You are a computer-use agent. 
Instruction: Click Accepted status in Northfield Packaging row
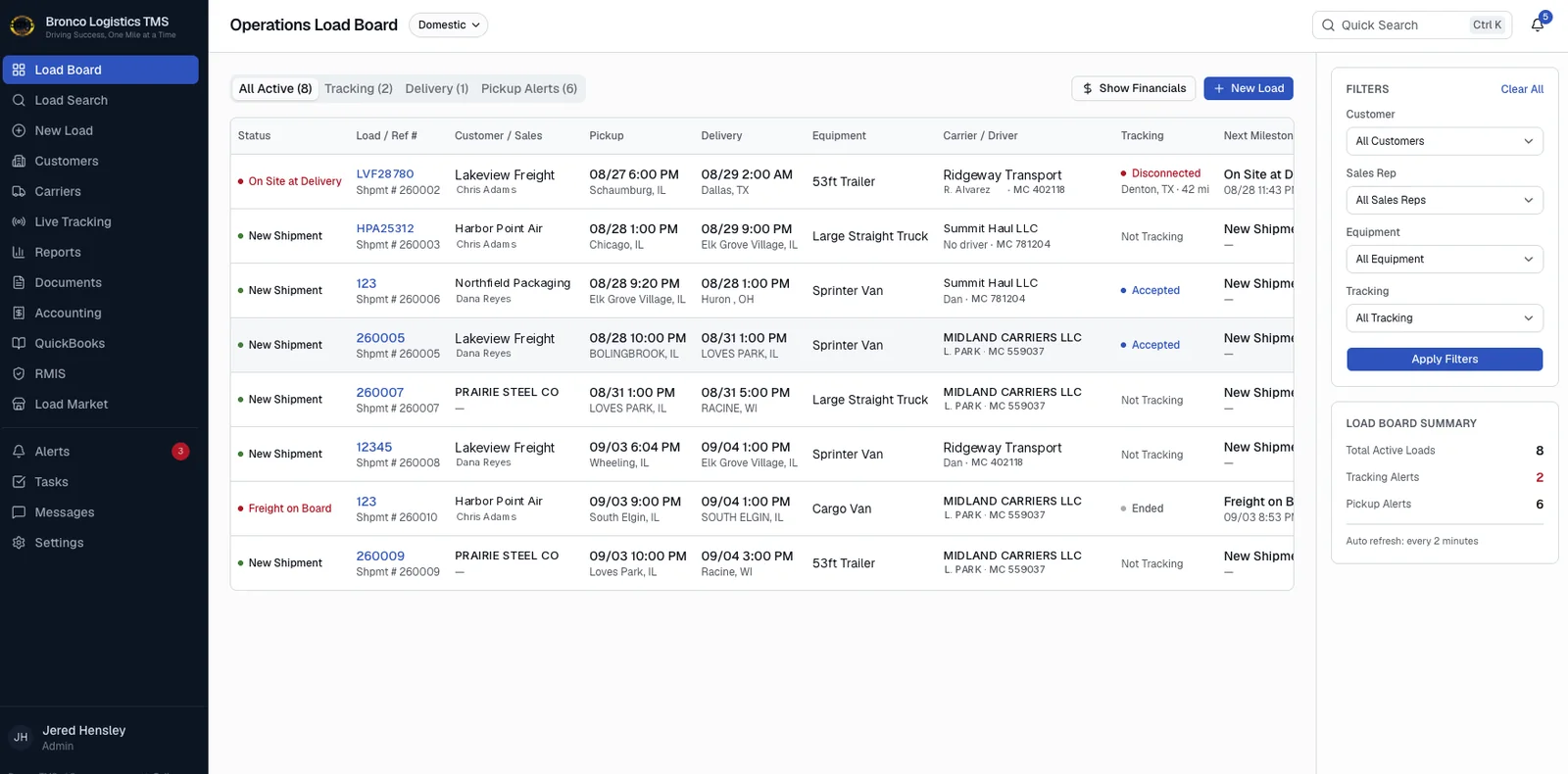pyautogui.click(x=1151, y=290)
